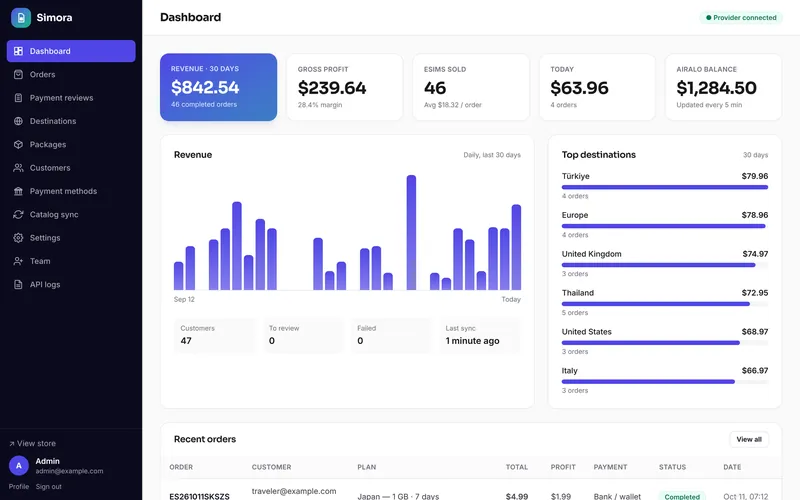Click the Team add-user icon
The width and height of the screenshot is (800, 500).
[18, 261]
